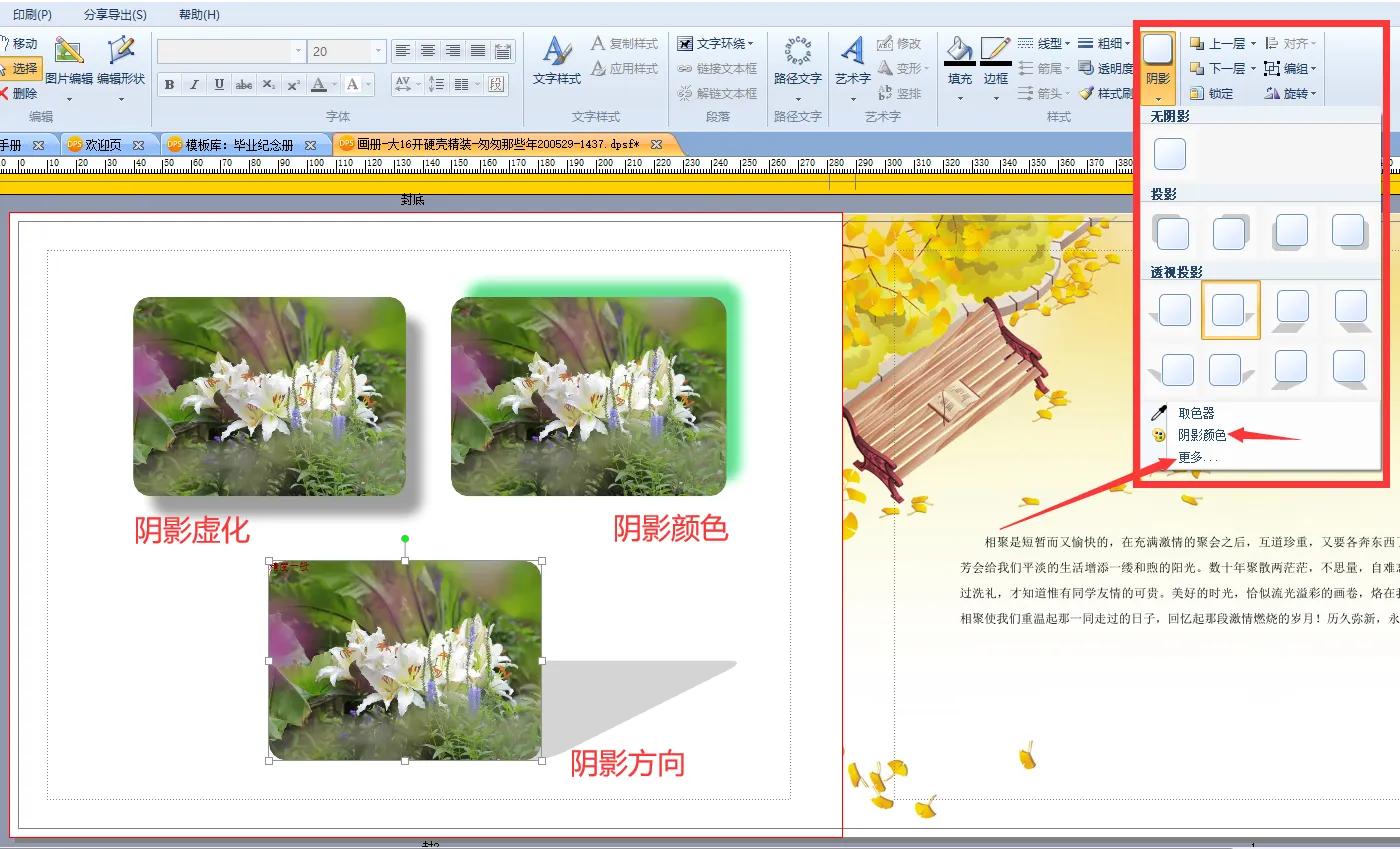The width and height of the screenshot is (1400, 849).
Task: Switch to the 模板库:毕业纪念册 tab
Action: click(x=240, y=145)
